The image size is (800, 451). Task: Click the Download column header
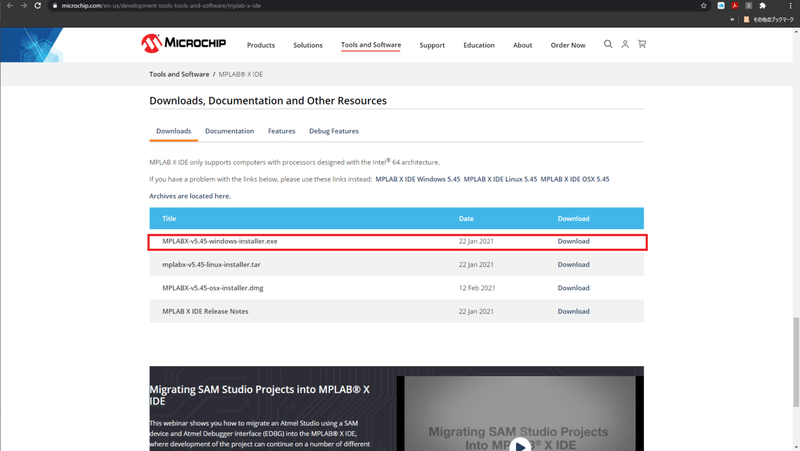point(573,218)
